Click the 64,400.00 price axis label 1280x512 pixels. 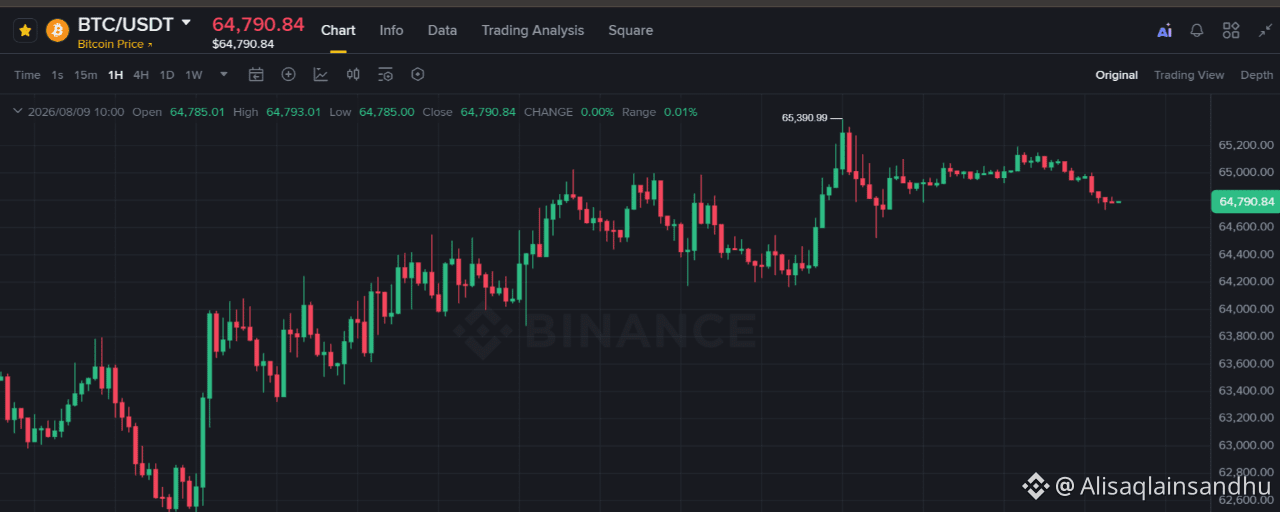pyautogui.click(x=1246, y=254)
